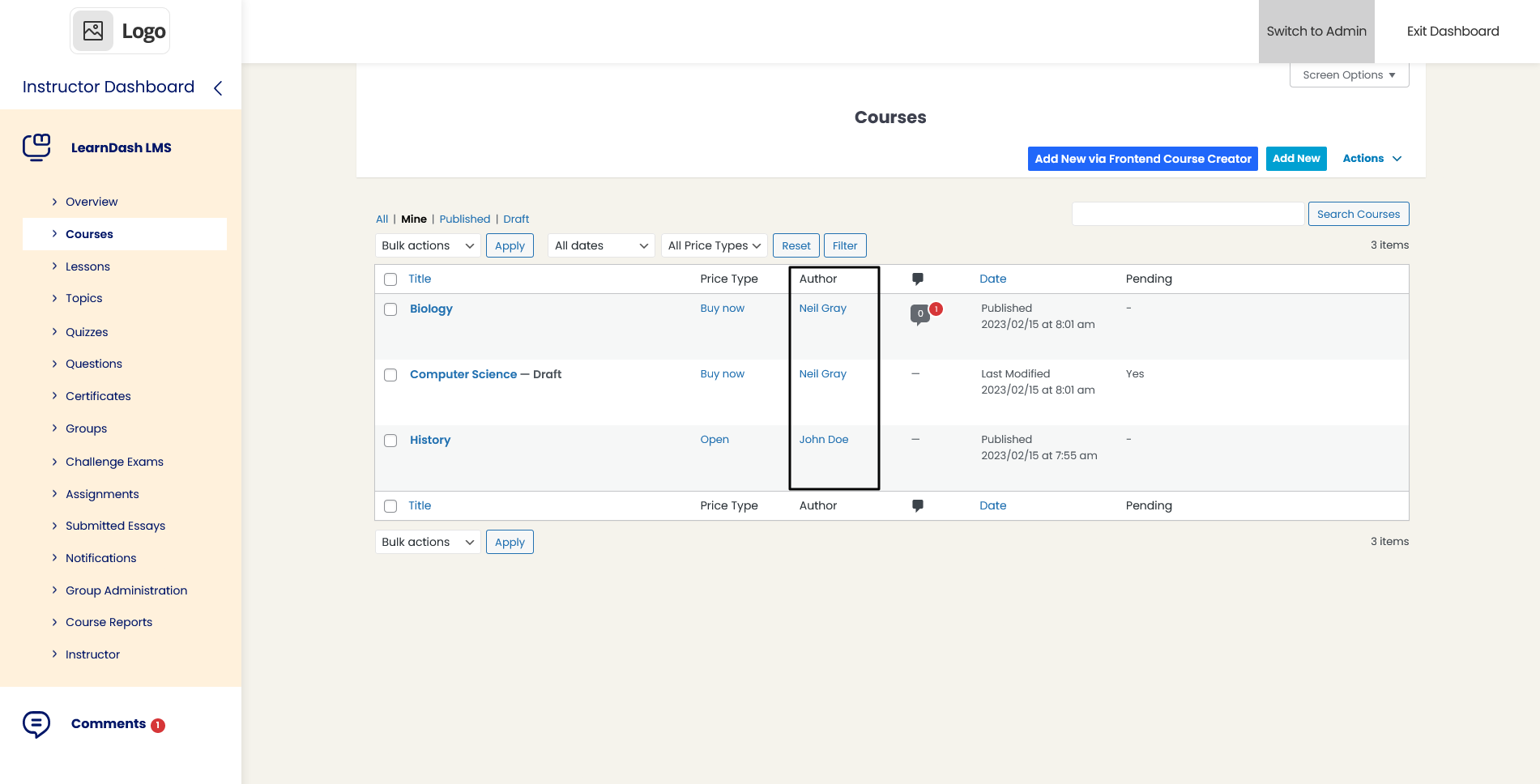Click the Reset filter button
This screenshot has height=784, width=1540.
(796, 245)
